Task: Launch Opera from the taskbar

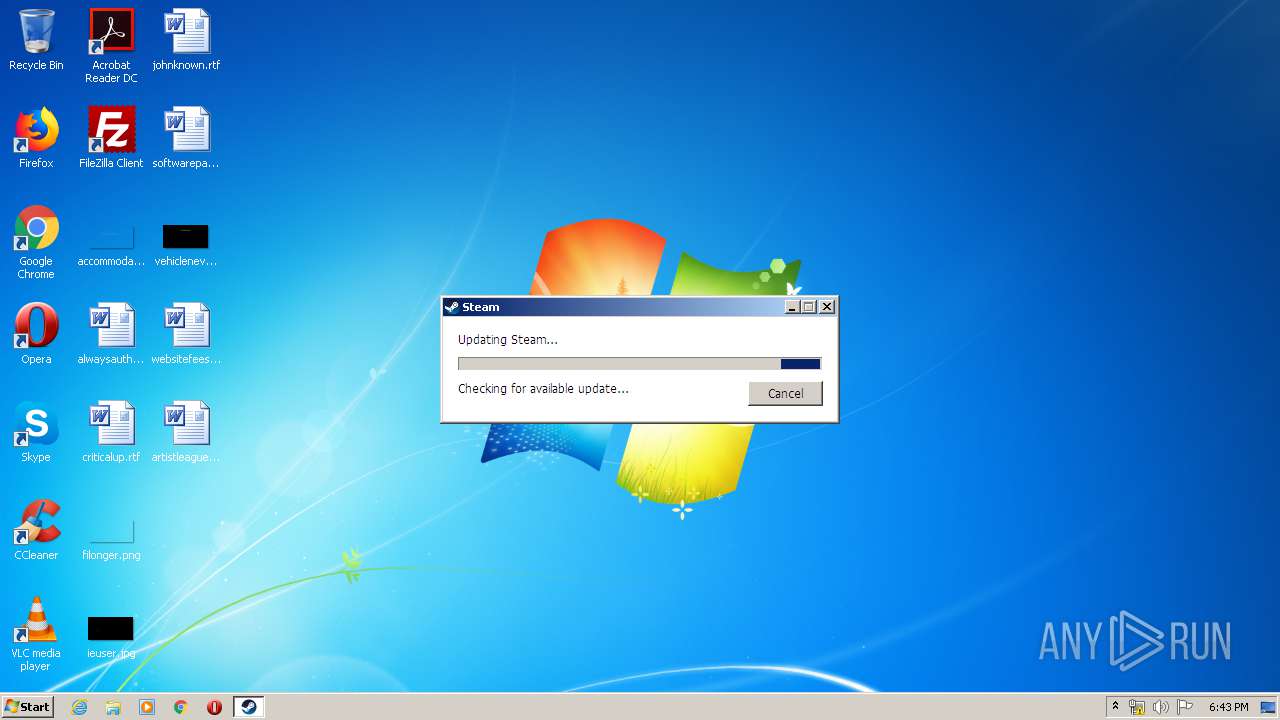Action: click(x=214, y=707)
